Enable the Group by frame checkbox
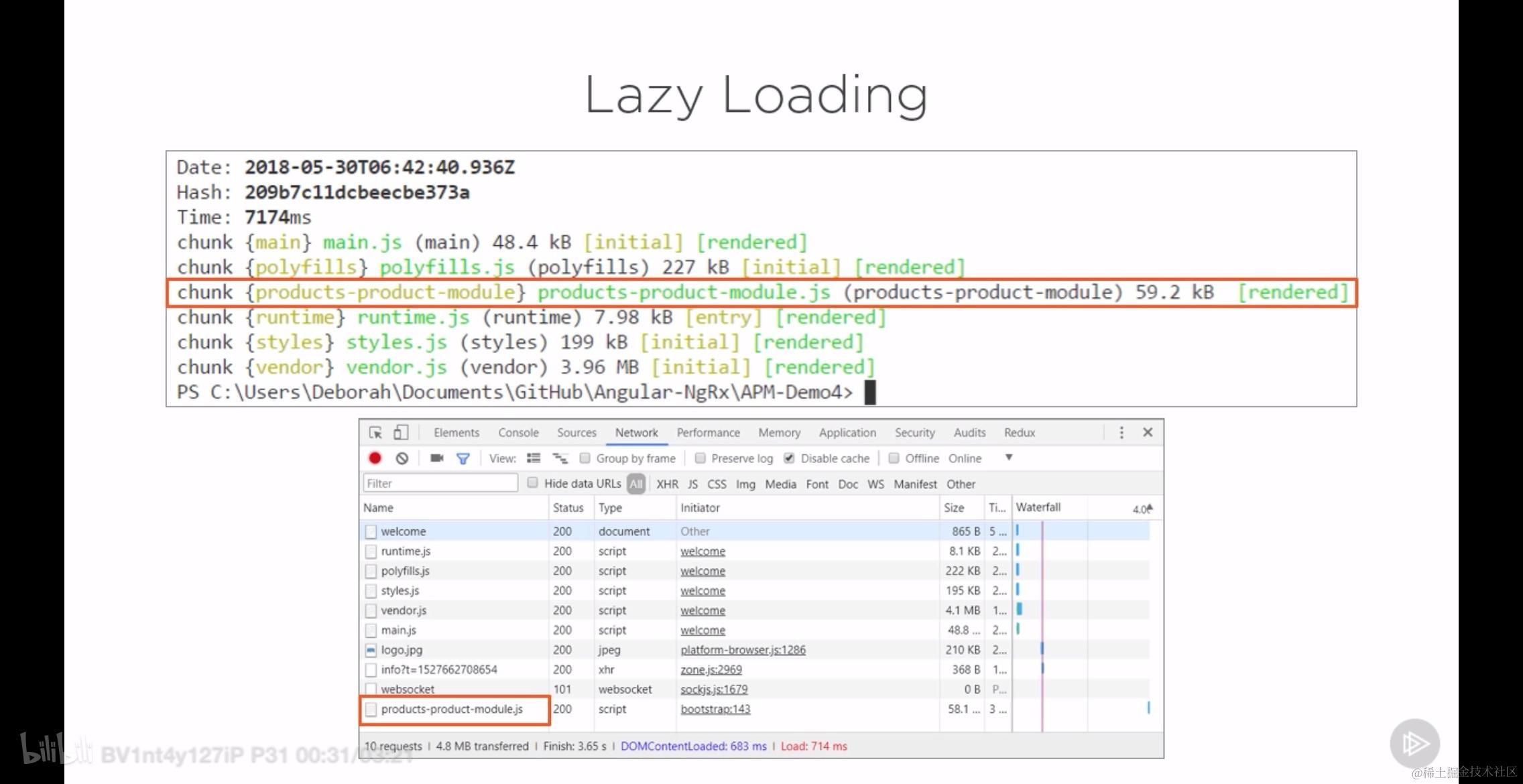The width and height of the screenshot is (1523, 784). [x=585, y=458]
